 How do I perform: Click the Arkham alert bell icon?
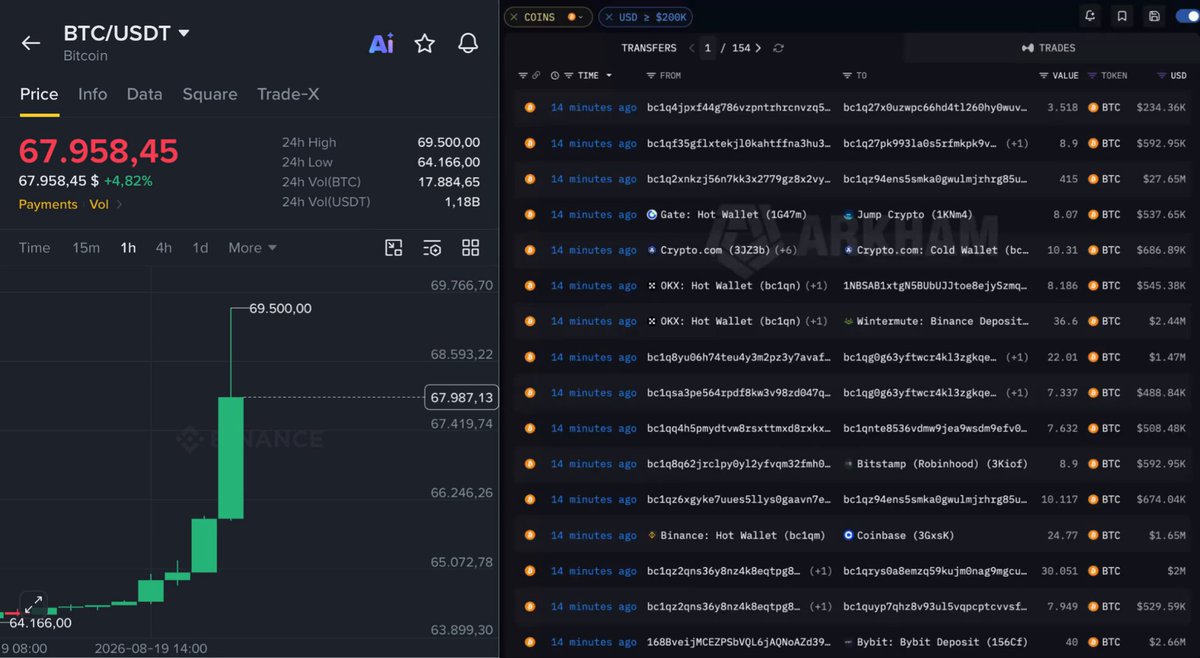[x=1090, y=16]
